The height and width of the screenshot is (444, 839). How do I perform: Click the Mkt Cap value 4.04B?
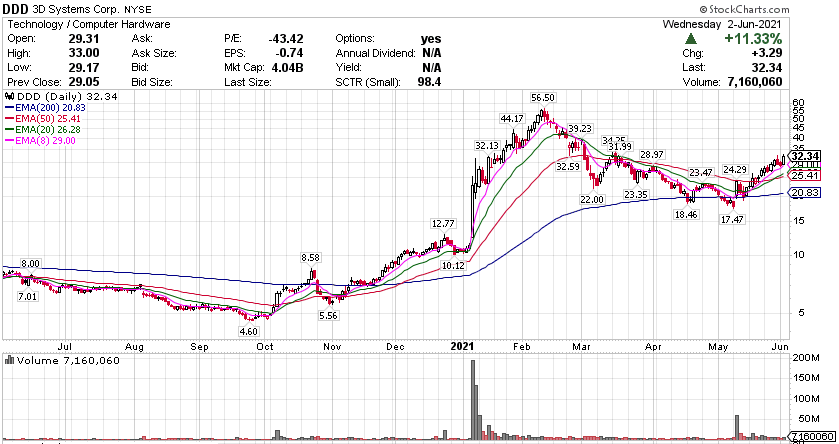pos(289,67)
